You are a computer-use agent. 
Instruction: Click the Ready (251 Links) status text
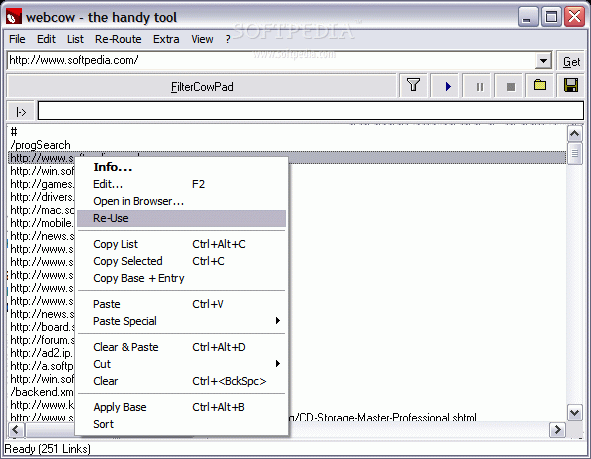tap(47, 449)
